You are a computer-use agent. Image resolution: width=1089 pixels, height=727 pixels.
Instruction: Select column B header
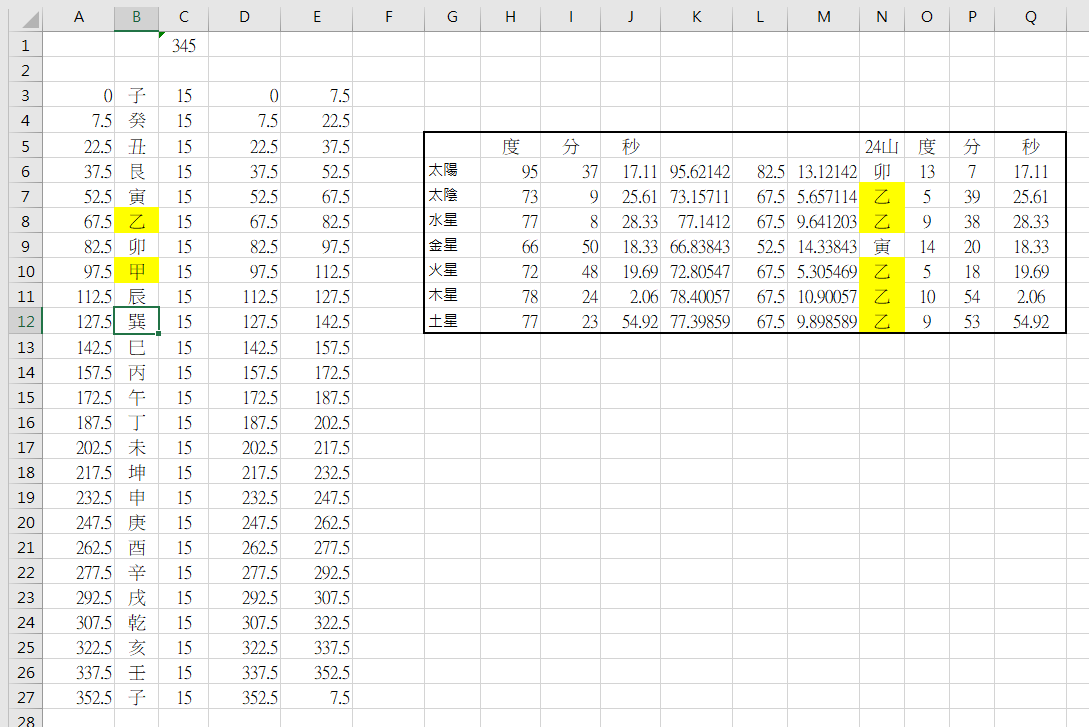pyautogui.click(x=136, y=17)
